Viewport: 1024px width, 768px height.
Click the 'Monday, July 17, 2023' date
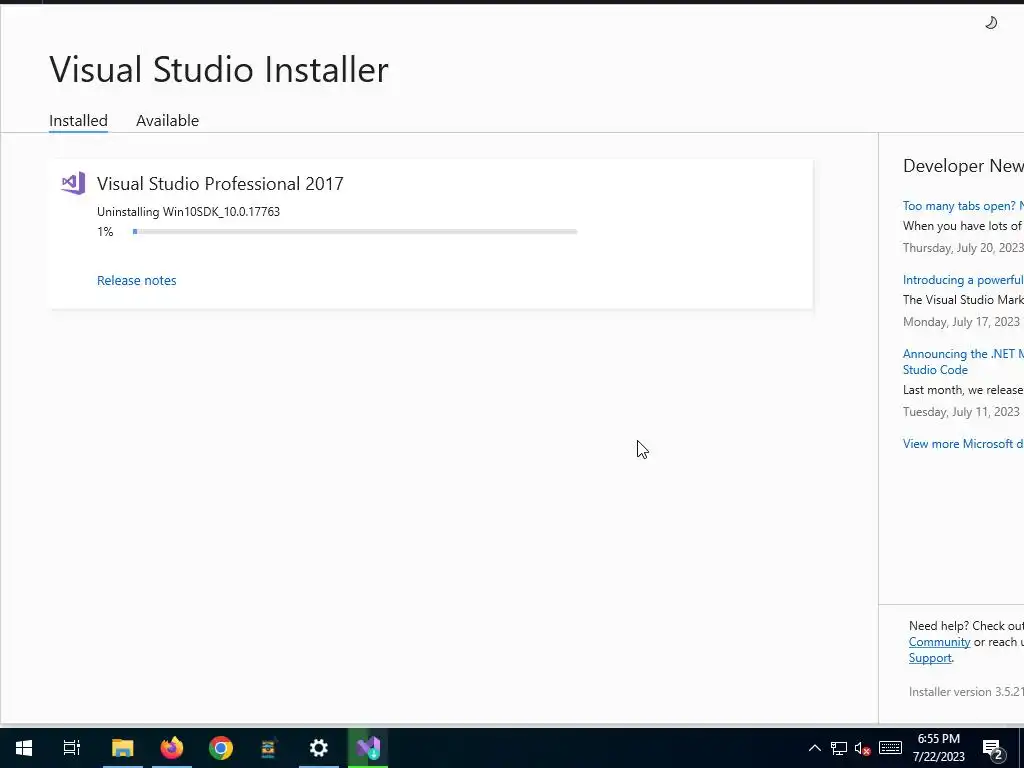(961, 321)
